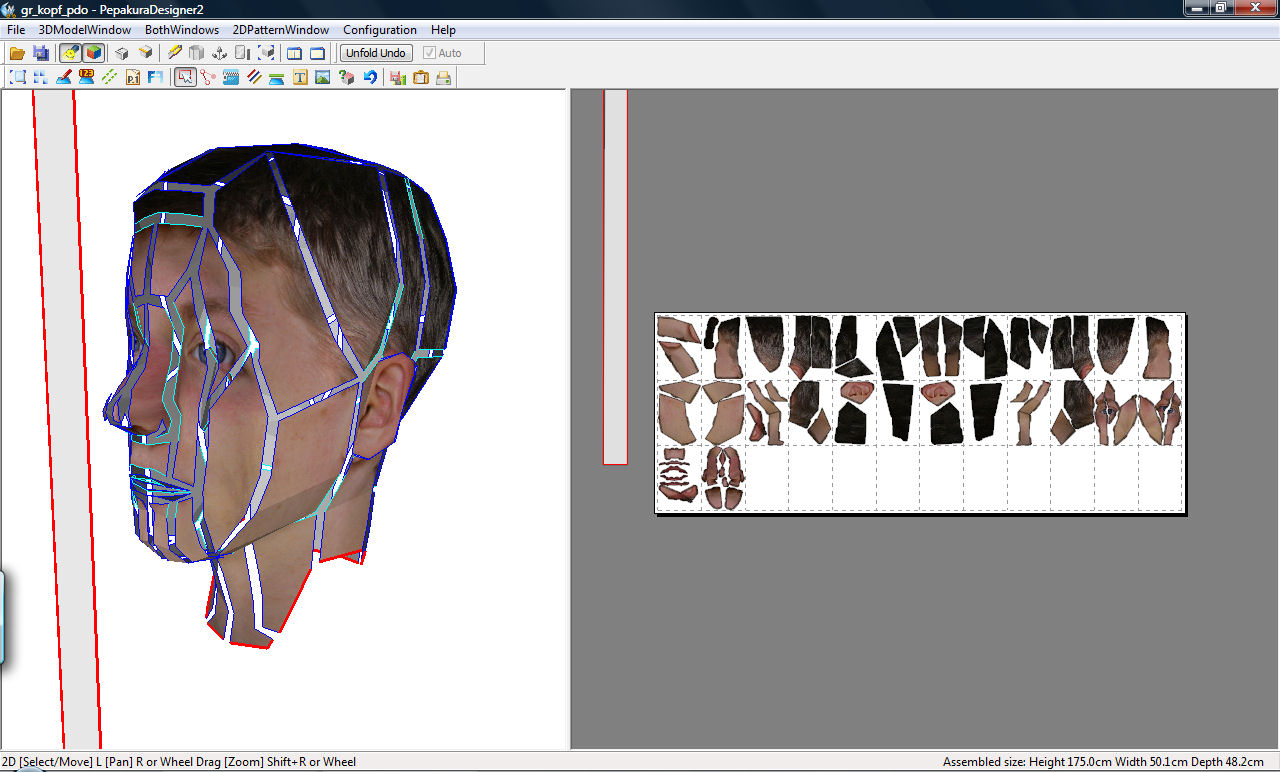Click the orange-sided cube icon
The height and width of the screenshot is (772, 1280).
[x=146, y=53]
